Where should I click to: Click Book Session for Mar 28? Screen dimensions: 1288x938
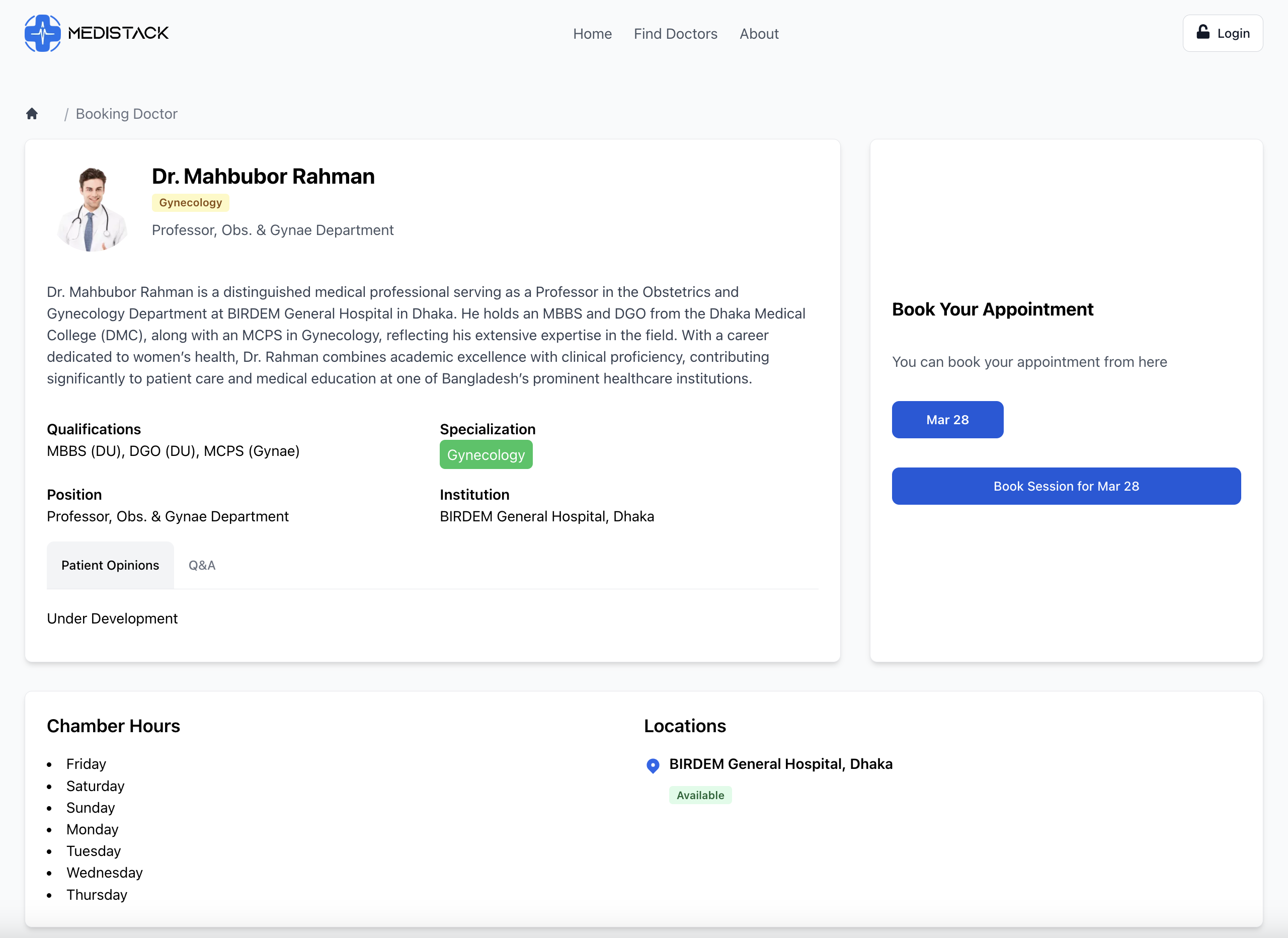tap(1066, 486)
